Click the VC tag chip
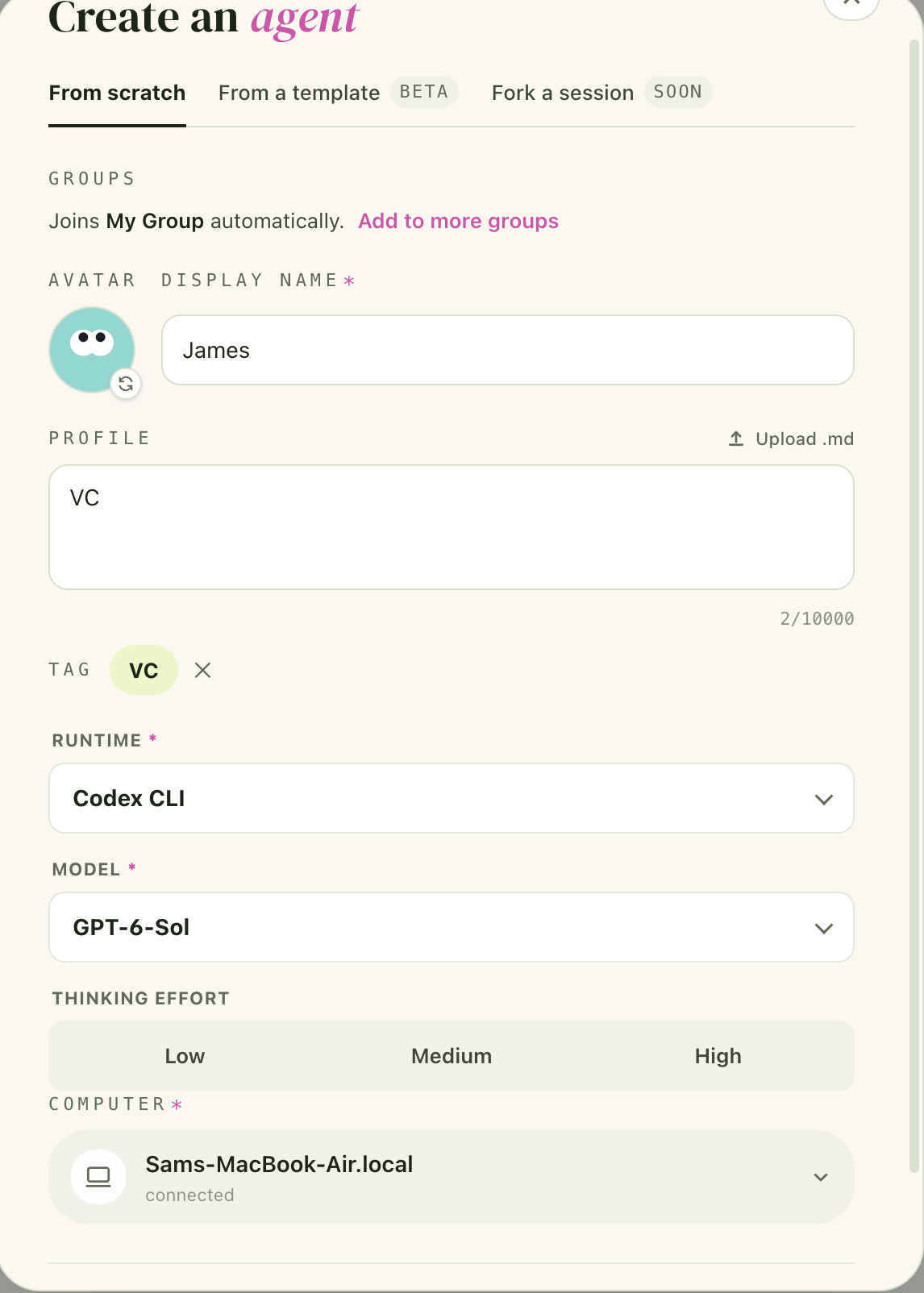924x1293 pixels. (x=144, y=670)
